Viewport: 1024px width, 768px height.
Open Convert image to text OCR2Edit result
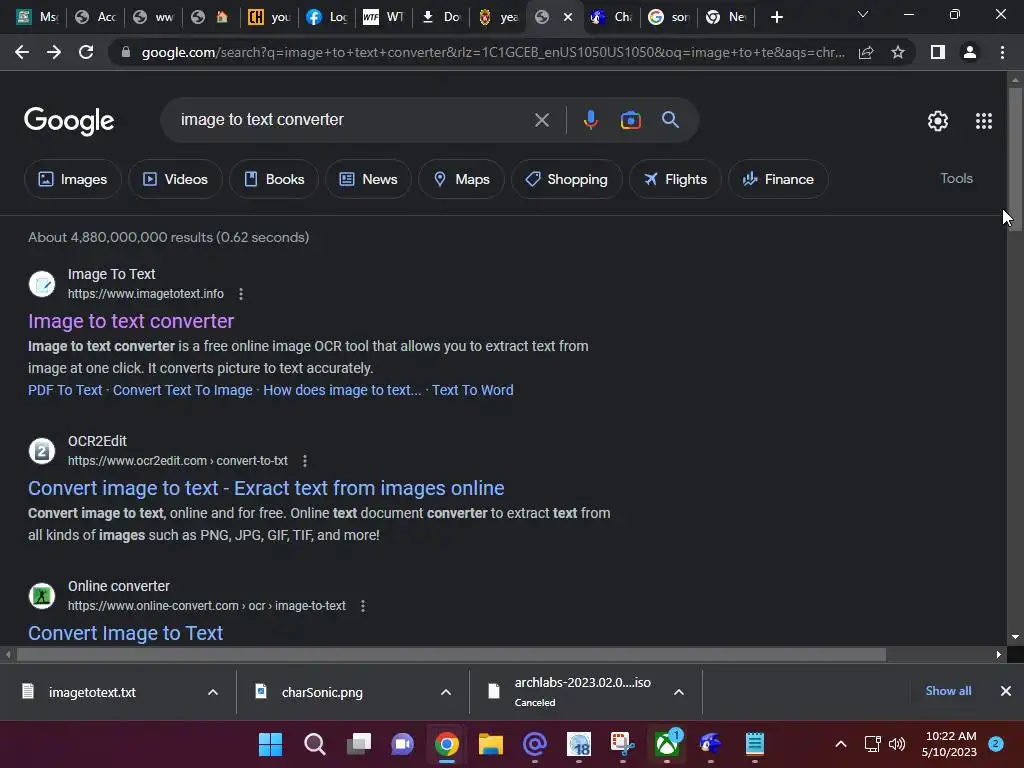(266, 488)
